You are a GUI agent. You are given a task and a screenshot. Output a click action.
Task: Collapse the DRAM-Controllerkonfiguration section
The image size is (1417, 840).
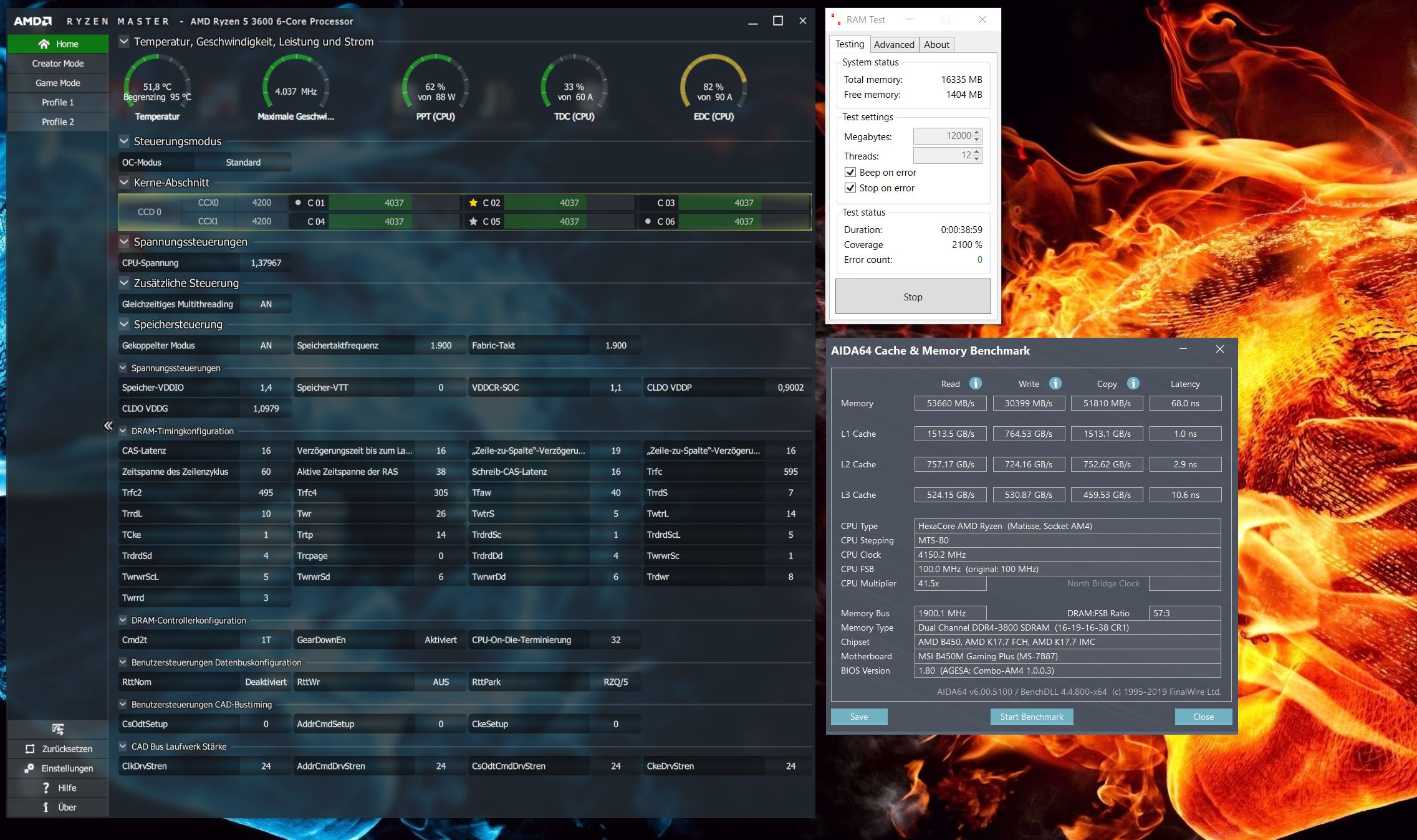[x=123, y=620]
